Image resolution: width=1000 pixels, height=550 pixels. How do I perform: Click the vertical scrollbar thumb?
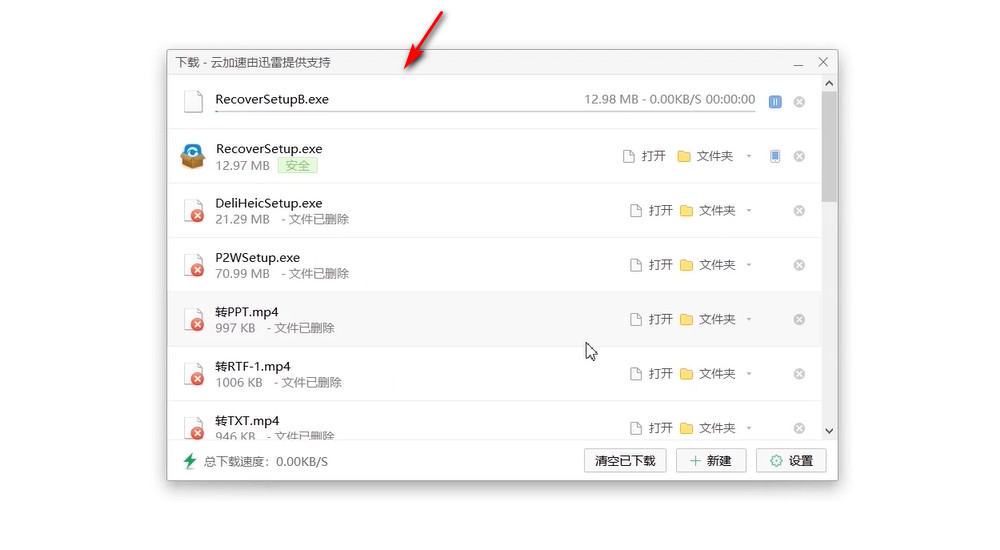[x=829, y=147]
